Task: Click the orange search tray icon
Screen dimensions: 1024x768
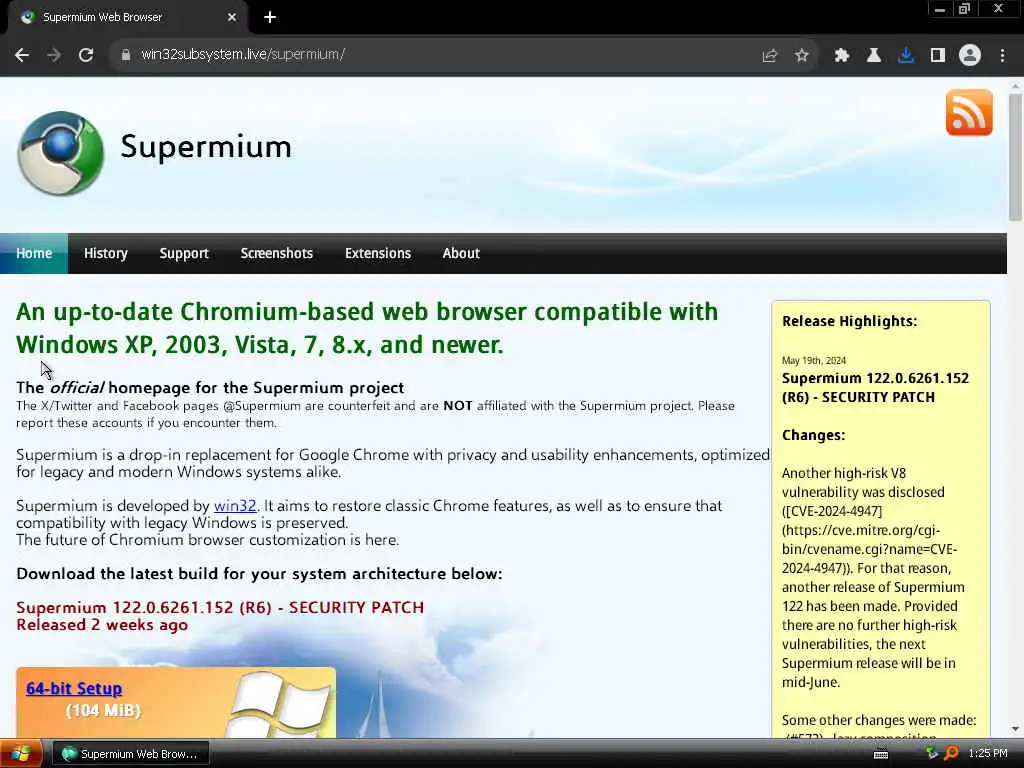Action: [x=952, y=753]
